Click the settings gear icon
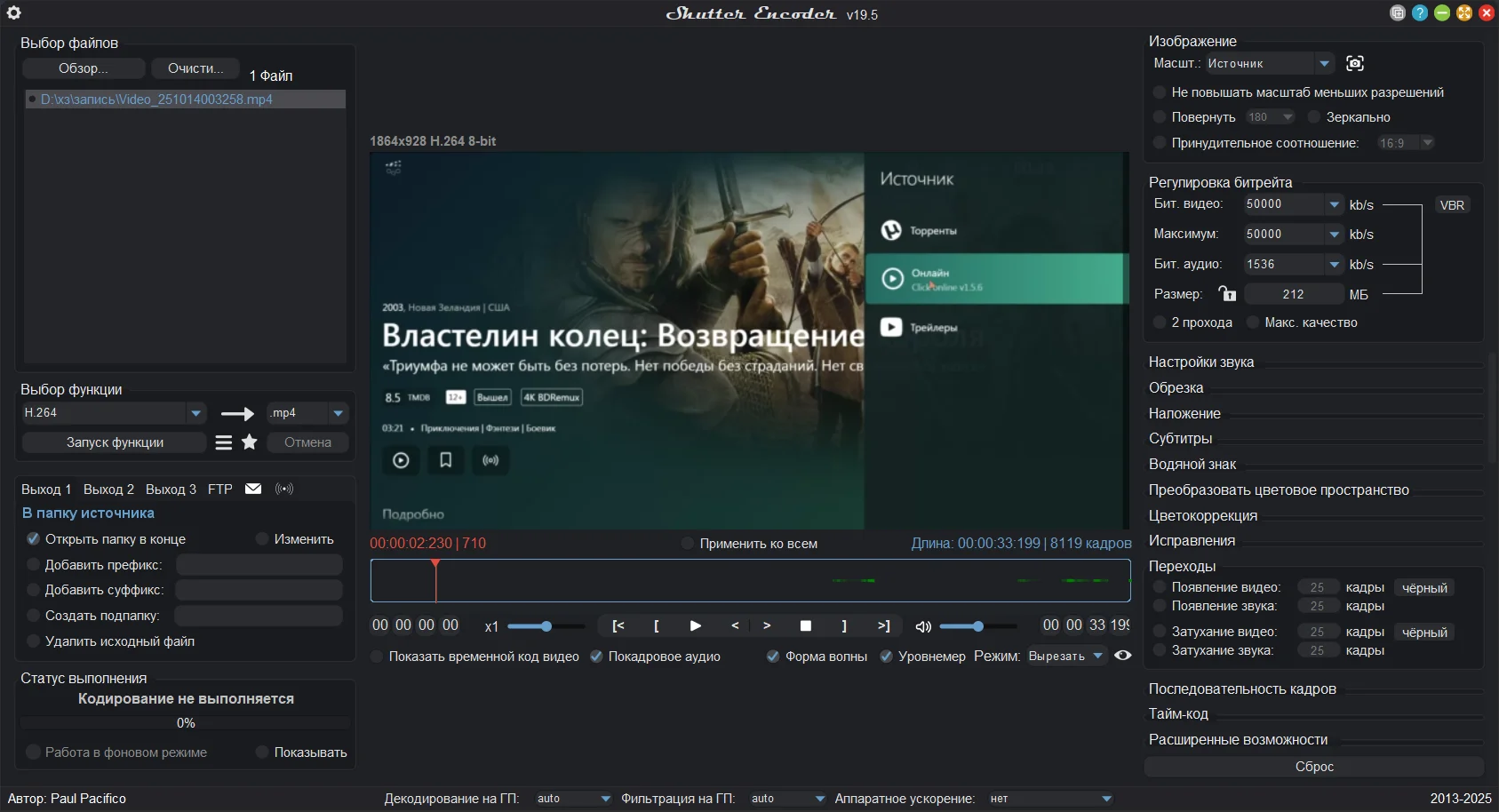 14,13
